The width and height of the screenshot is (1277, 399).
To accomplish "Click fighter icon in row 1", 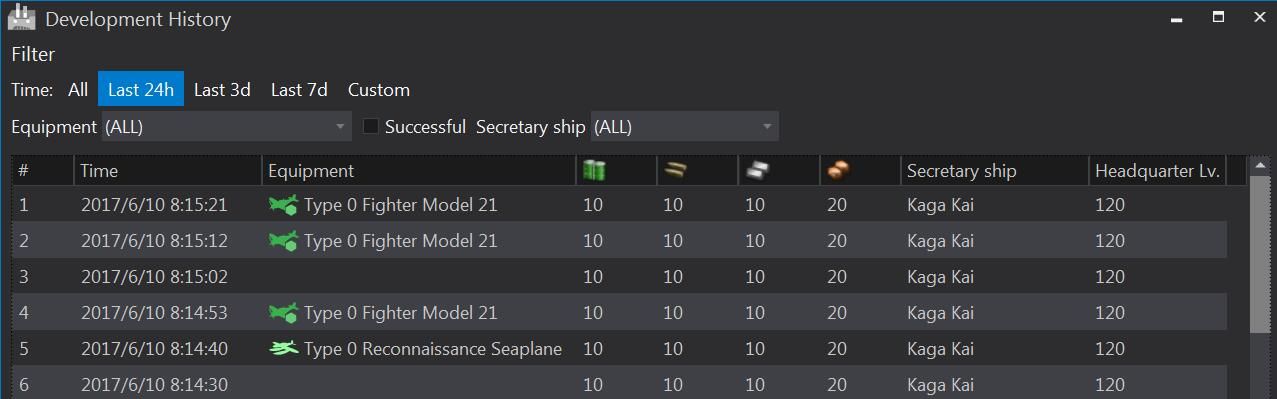I will (284, 205).
